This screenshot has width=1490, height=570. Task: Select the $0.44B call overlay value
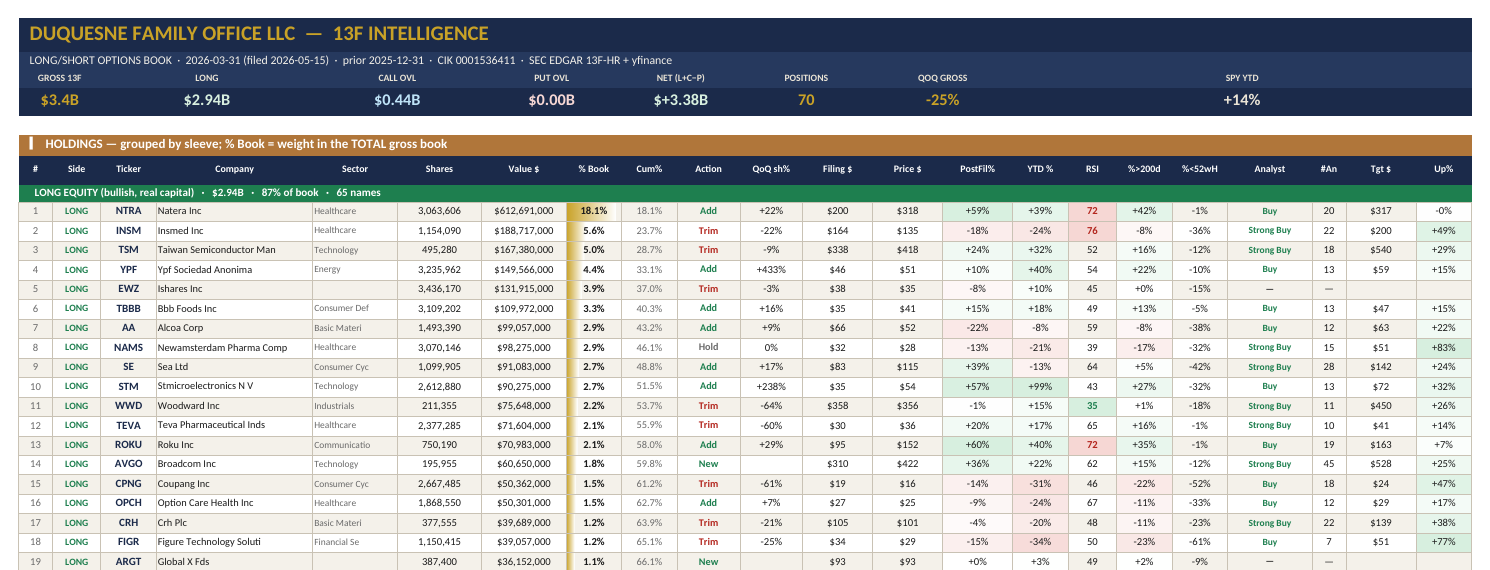tap(397, 100)
